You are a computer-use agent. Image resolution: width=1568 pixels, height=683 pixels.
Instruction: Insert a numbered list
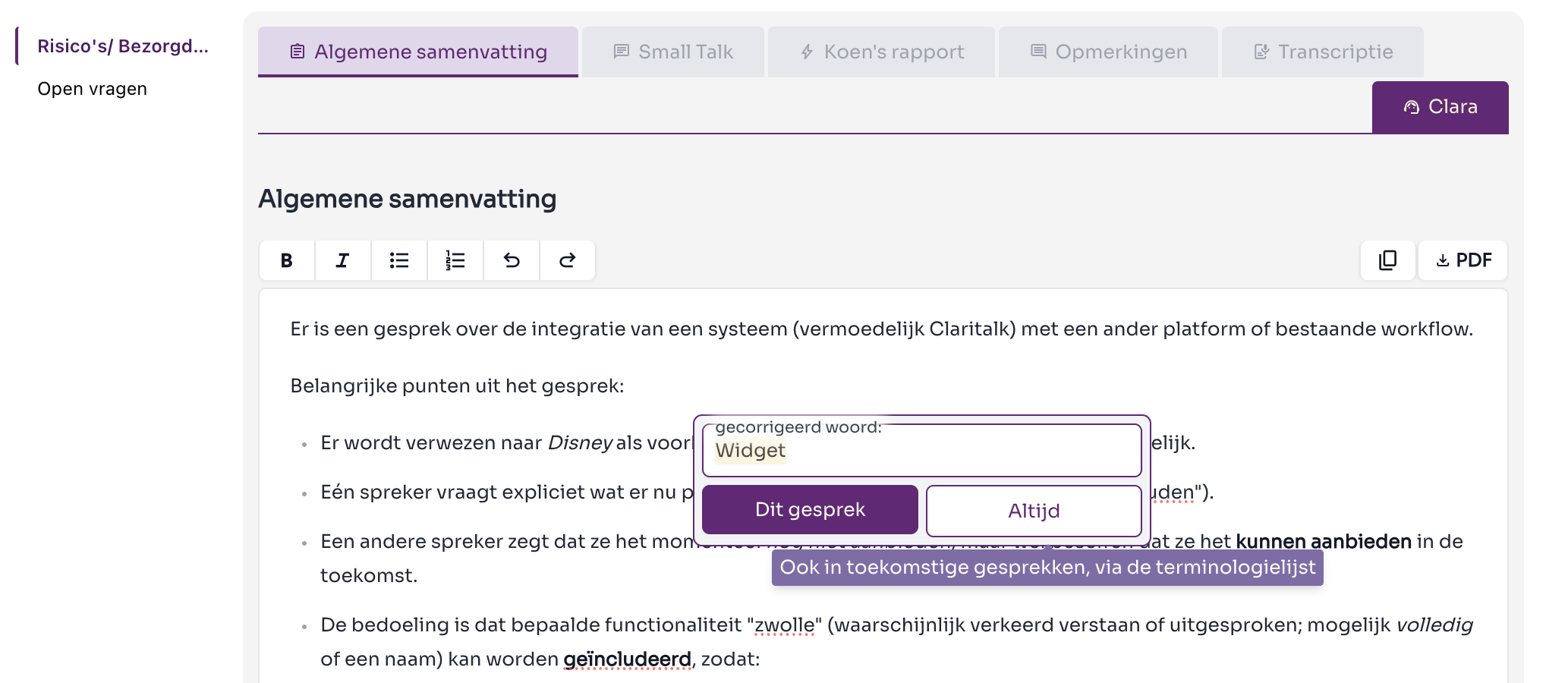455,260
